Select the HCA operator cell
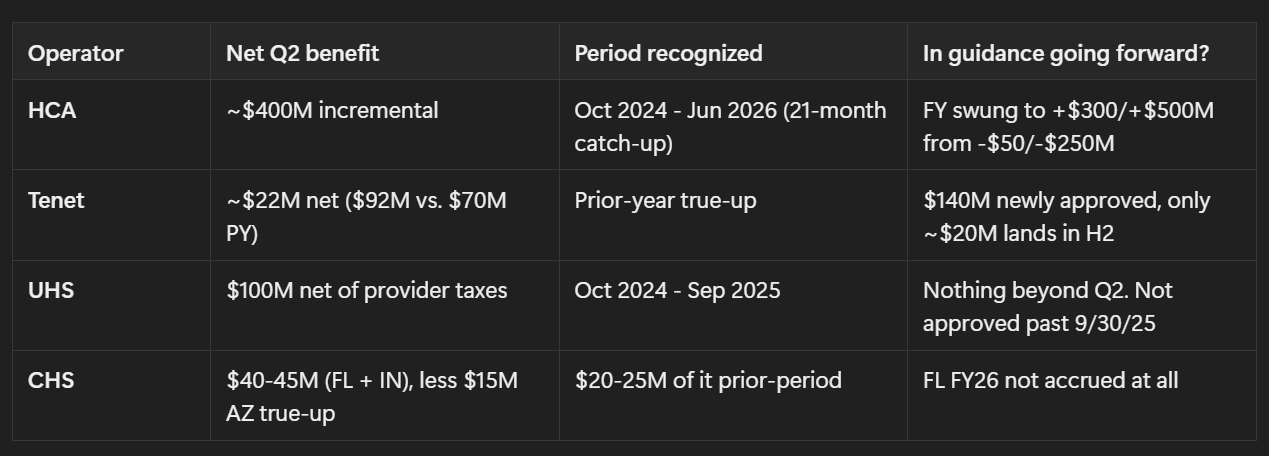The width and height of the screenshot is (1269, 456). pos(111,125)
